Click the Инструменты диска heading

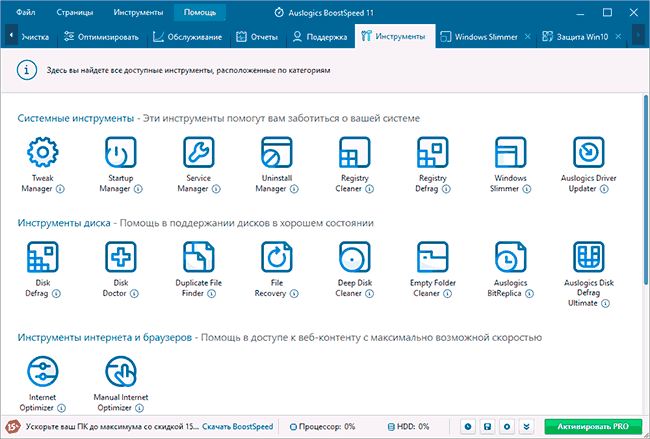[x=64, y=223]
